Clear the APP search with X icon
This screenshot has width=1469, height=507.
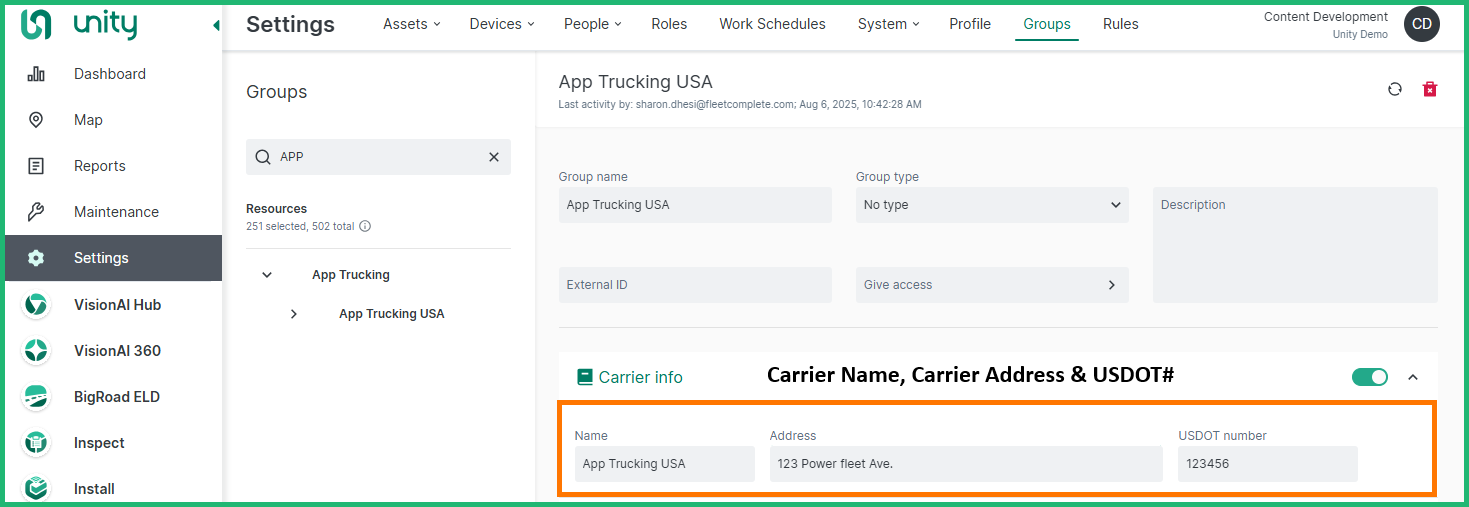pos(493,157)
